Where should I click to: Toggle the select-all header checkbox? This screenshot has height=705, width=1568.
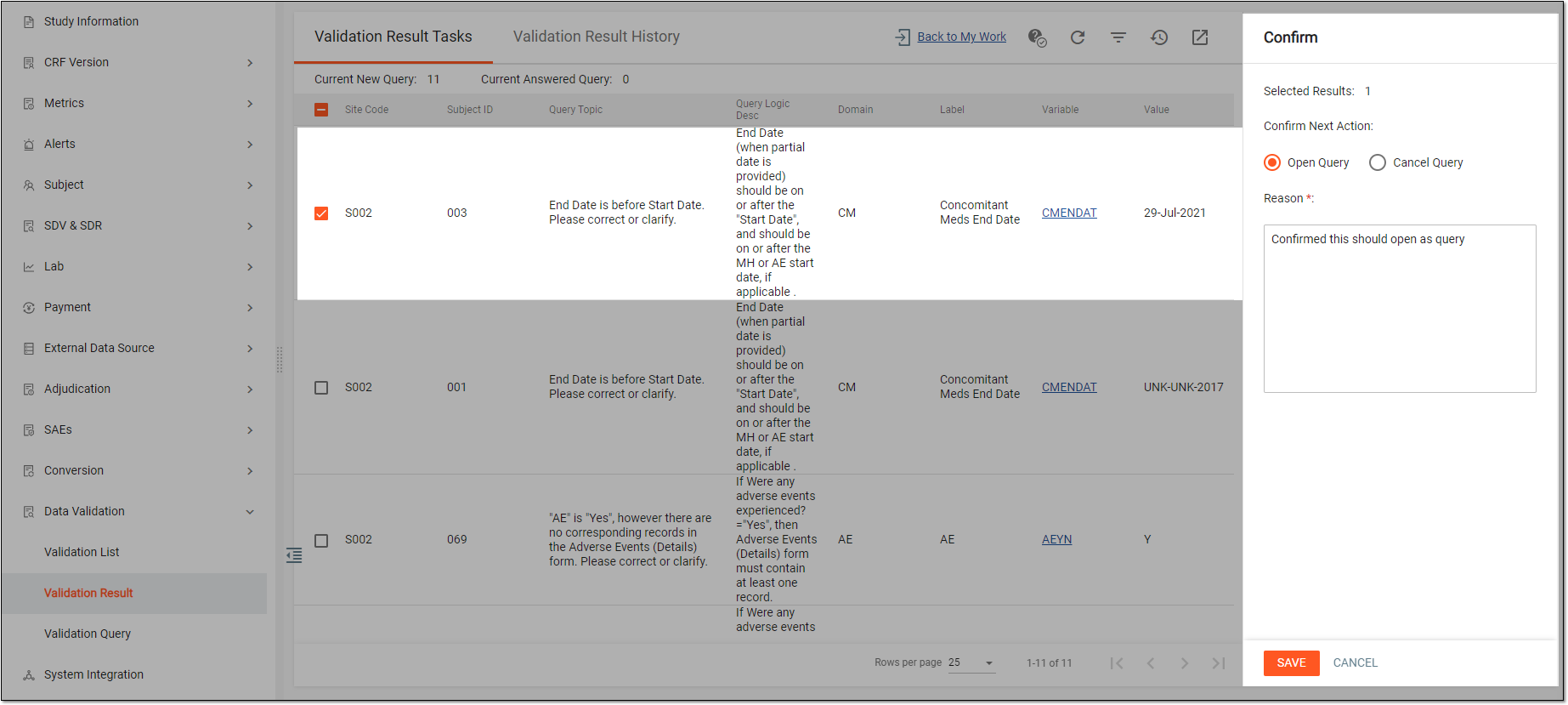coord(321,110)
